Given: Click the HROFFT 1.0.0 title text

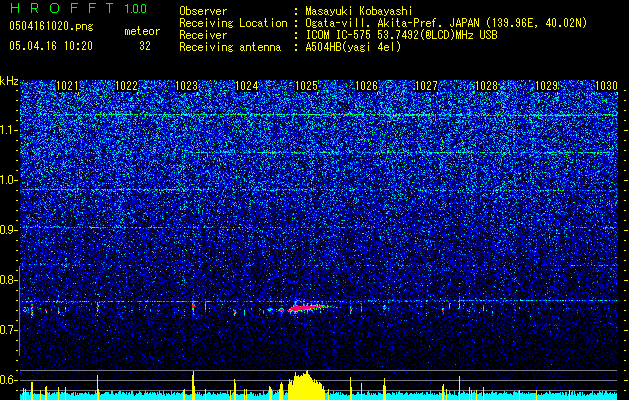Looking at the screenshot, I should [78, 8].
